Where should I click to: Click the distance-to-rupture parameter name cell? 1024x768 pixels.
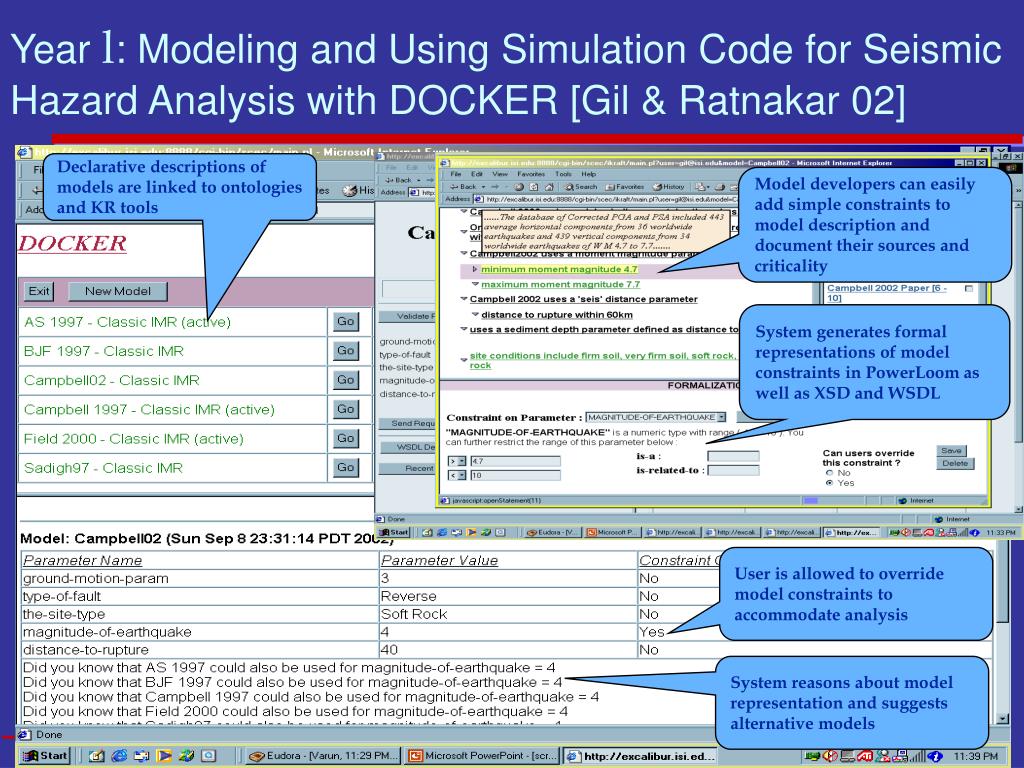pos(200,650)
